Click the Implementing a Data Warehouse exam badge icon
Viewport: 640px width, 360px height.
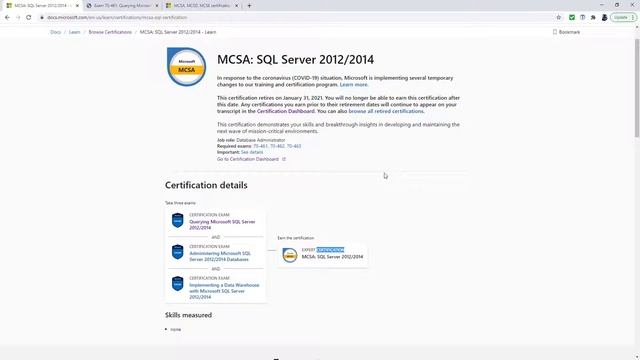(178, 284)
